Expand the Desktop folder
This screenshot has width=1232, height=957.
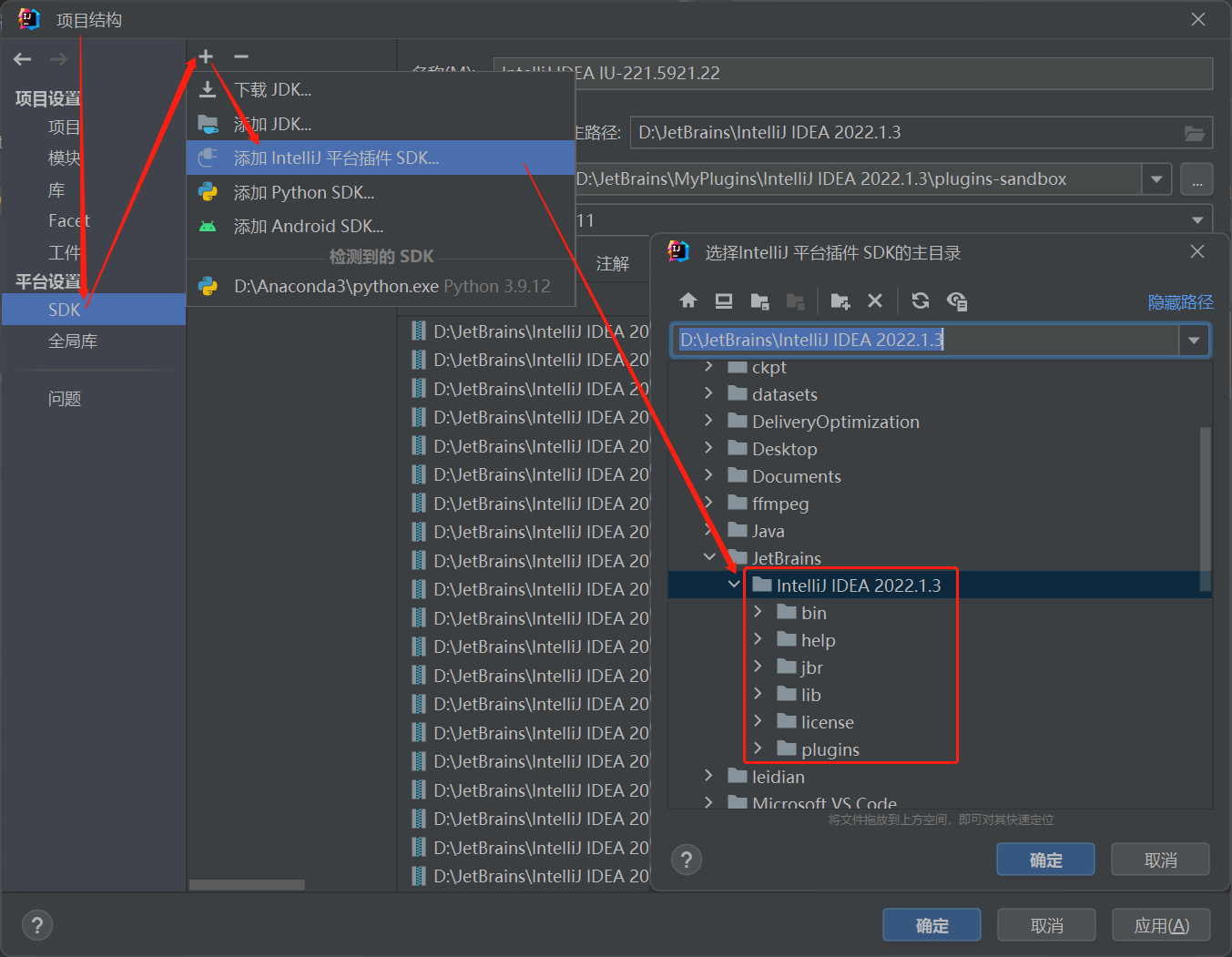click(x=708, y=449)
